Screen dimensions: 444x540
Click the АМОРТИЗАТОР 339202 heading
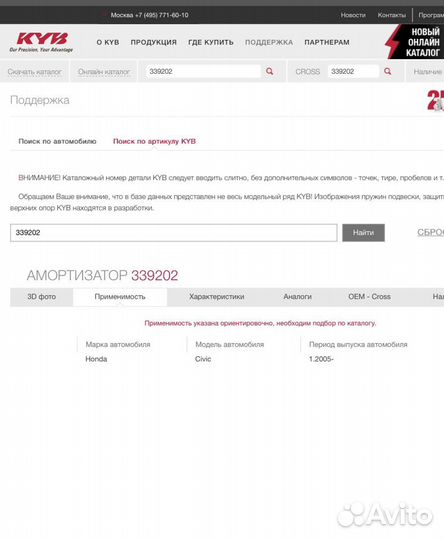(102, 276)
